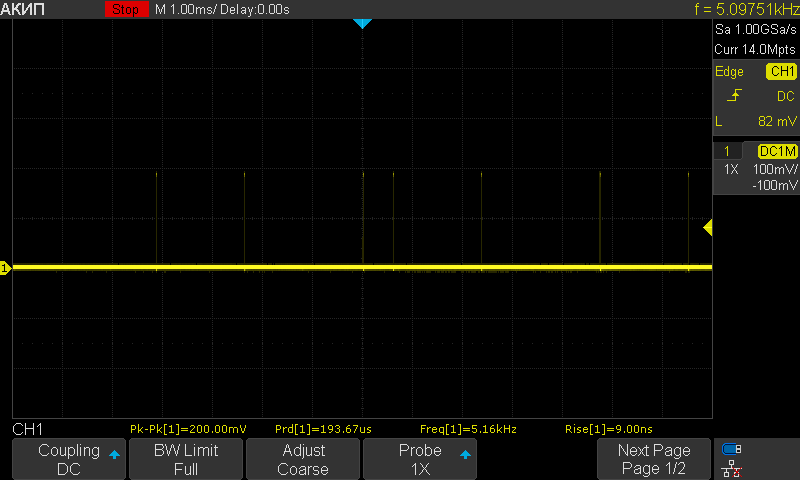The image size is (800, 480).
Task: Select the CH1 trigger source badge
Action: (x=781, y=71)
